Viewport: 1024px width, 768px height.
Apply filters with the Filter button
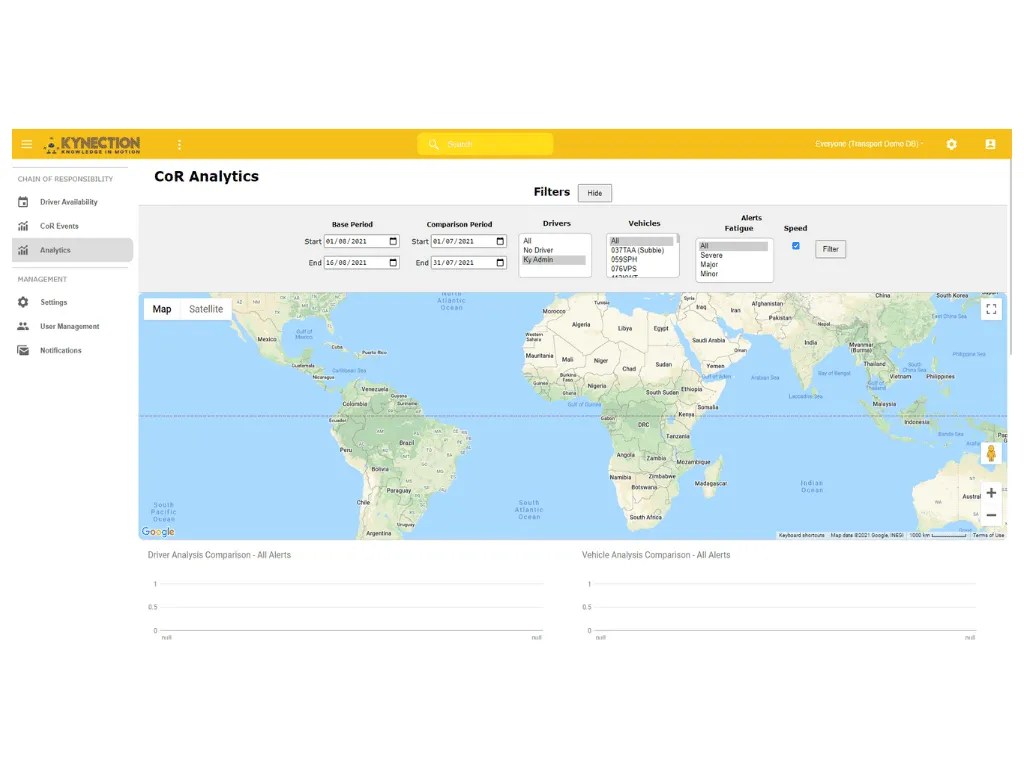830,249
